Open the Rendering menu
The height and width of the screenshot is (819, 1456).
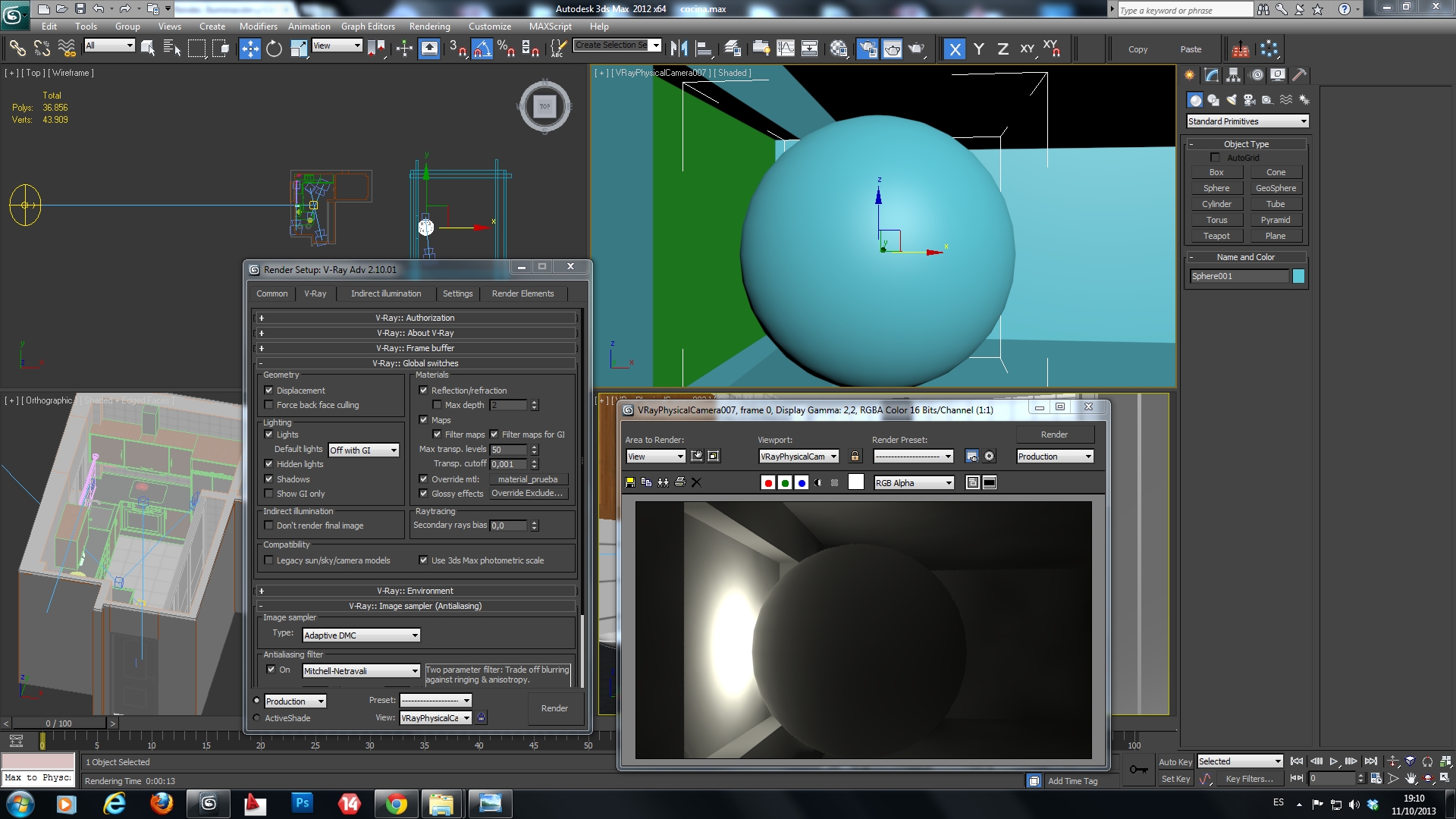(x=429, y=26)
